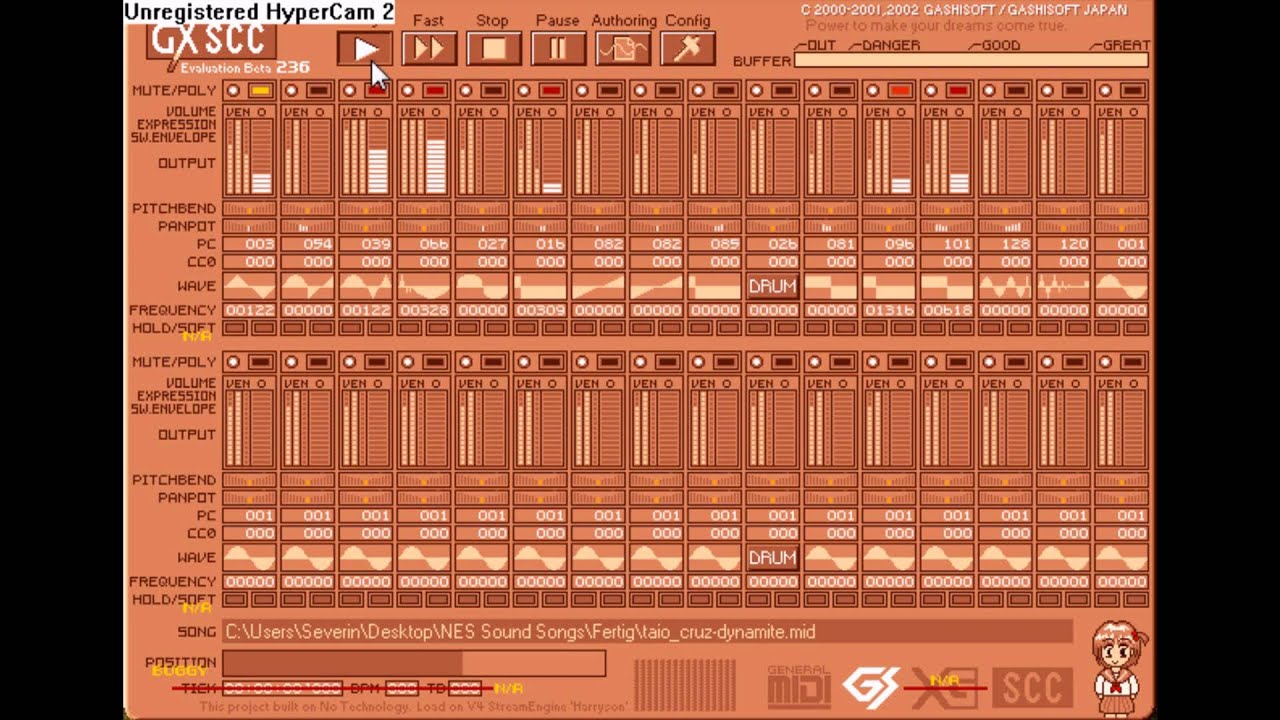Stop the song with the Stop button
The image size is (1280, 720).
tap(493, 48)
